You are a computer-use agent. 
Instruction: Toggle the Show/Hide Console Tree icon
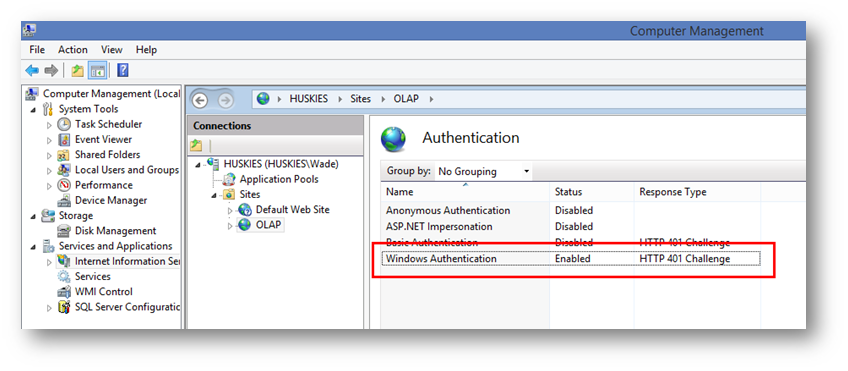pyautogui.click(x=97, y=70)
